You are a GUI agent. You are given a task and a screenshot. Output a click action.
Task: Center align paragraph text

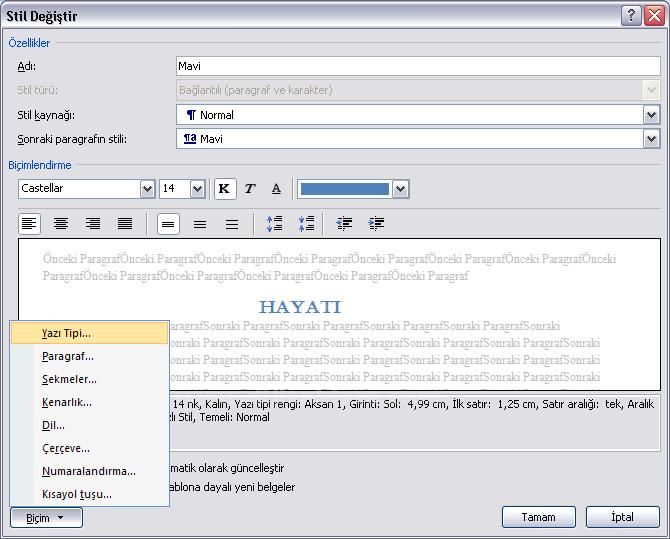61,224
